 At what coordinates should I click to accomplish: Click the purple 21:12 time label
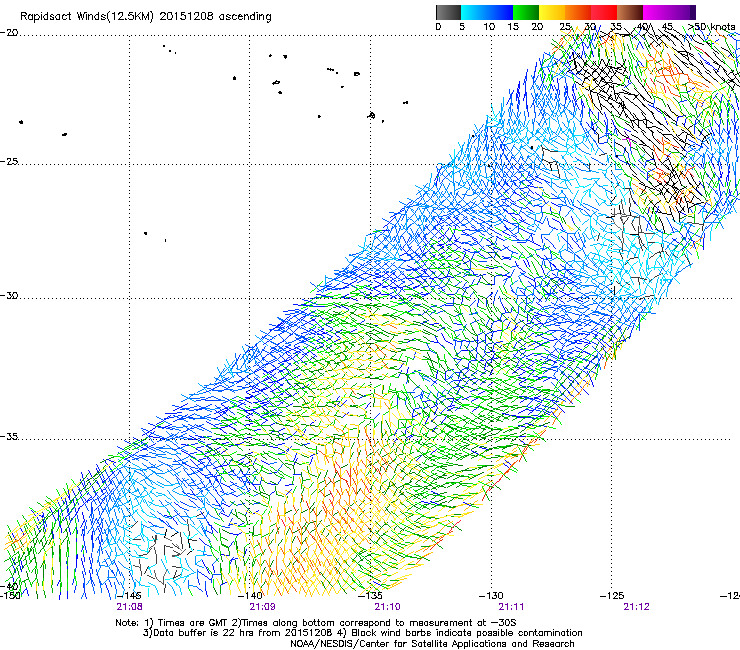click(x=637, y=607)
